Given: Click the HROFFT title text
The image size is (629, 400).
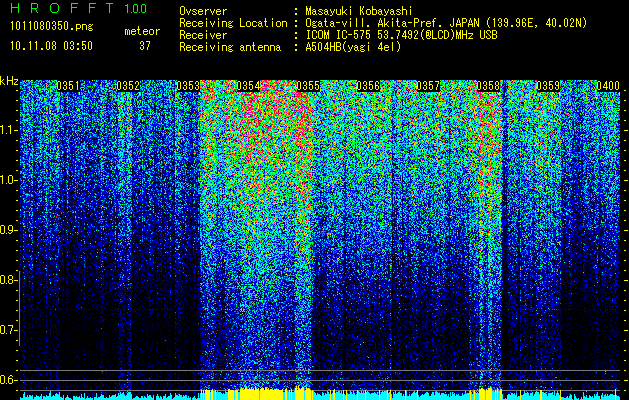Looking at the screenshot, I should point(62,8).
